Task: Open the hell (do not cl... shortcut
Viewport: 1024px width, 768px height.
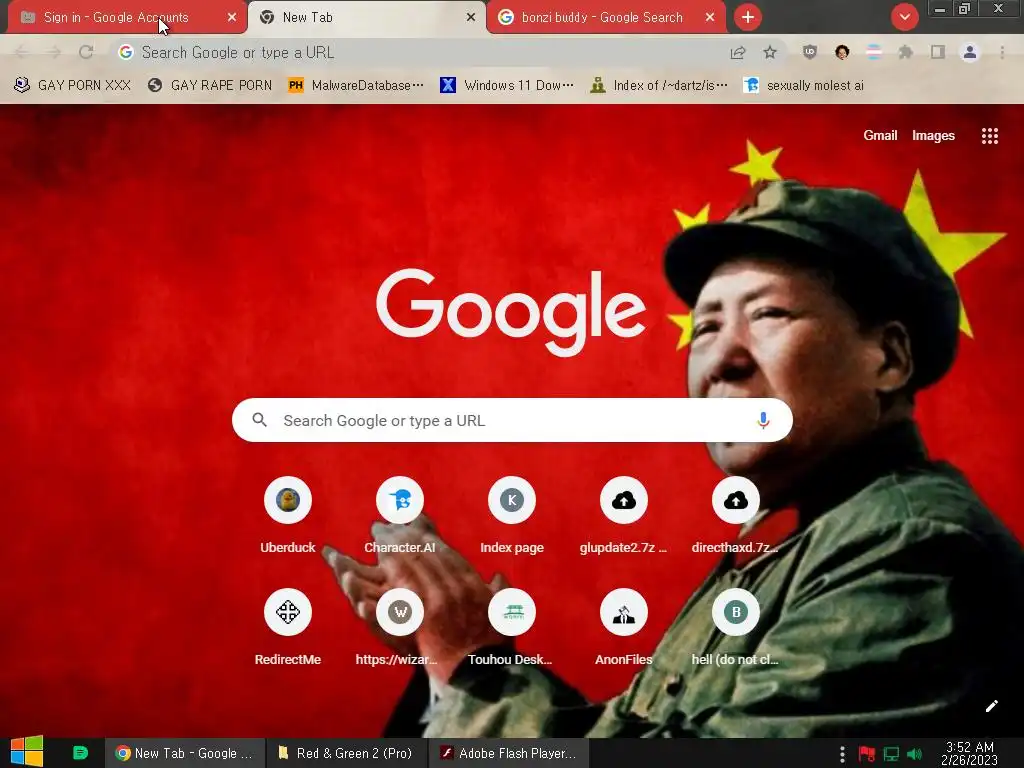Action: tap(735, 628)
